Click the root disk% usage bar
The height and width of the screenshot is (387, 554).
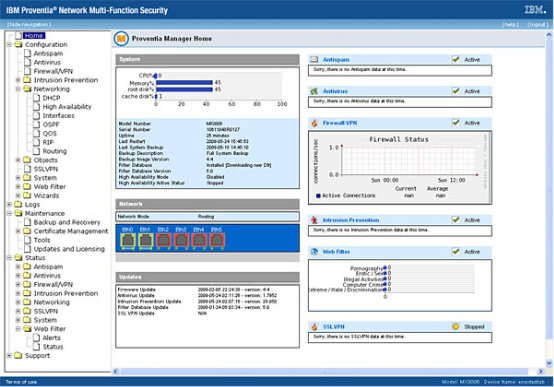point(184,89)
